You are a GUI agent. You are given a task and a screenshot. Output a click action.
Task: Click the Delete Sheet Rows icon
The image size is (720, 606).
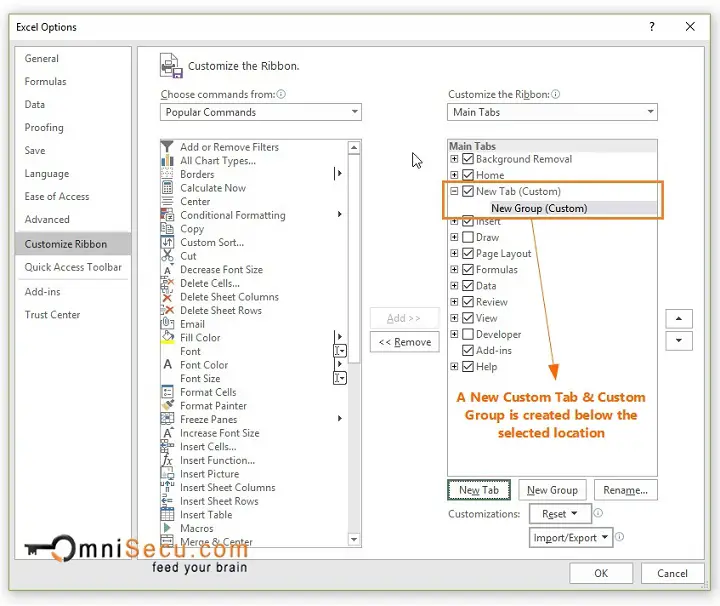[167, 310]
